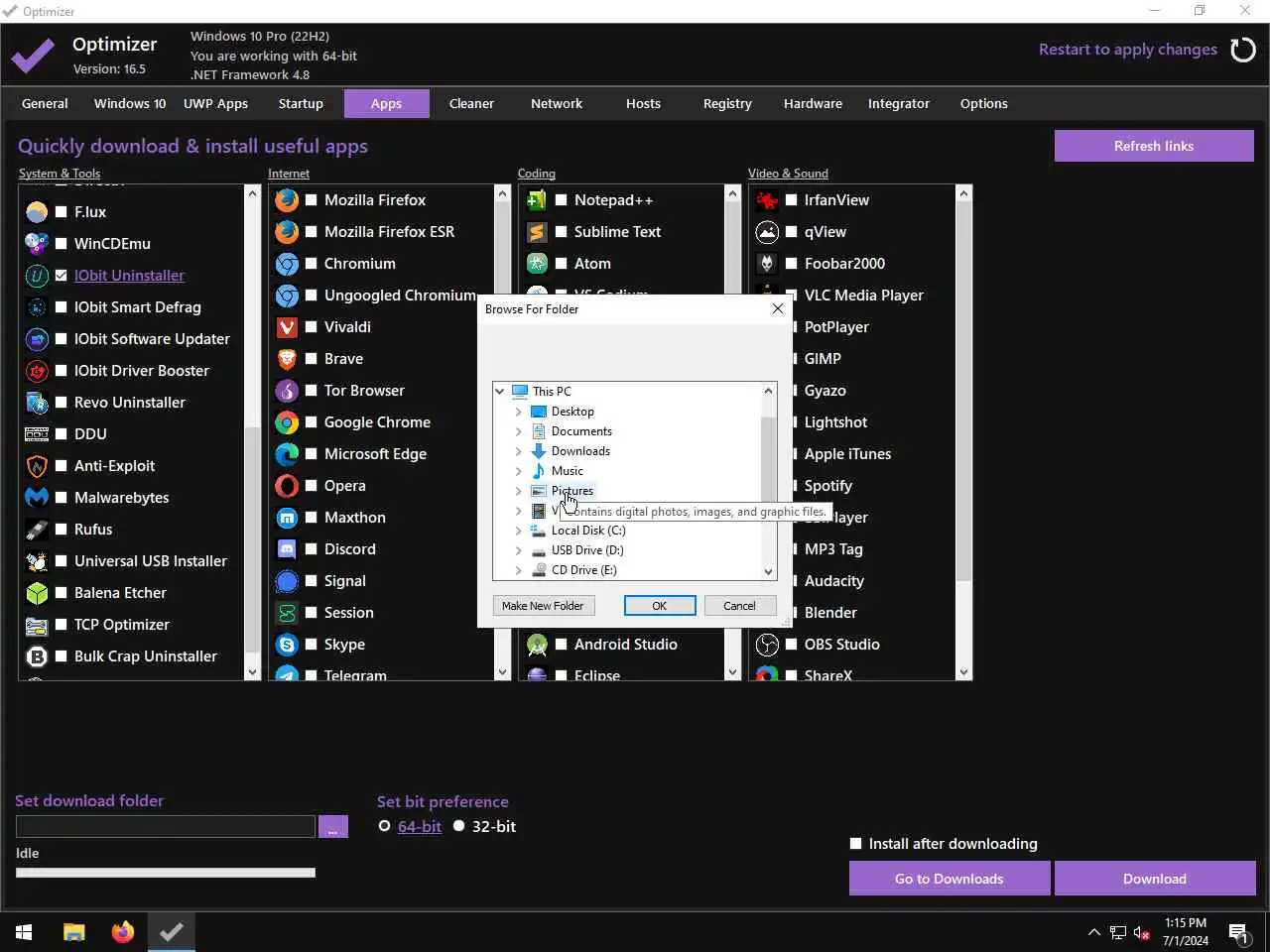1270x952 pixels.
Task: Expand the CD Drive (E:) node
Action: pyautogui.click(x=519, y=570)
